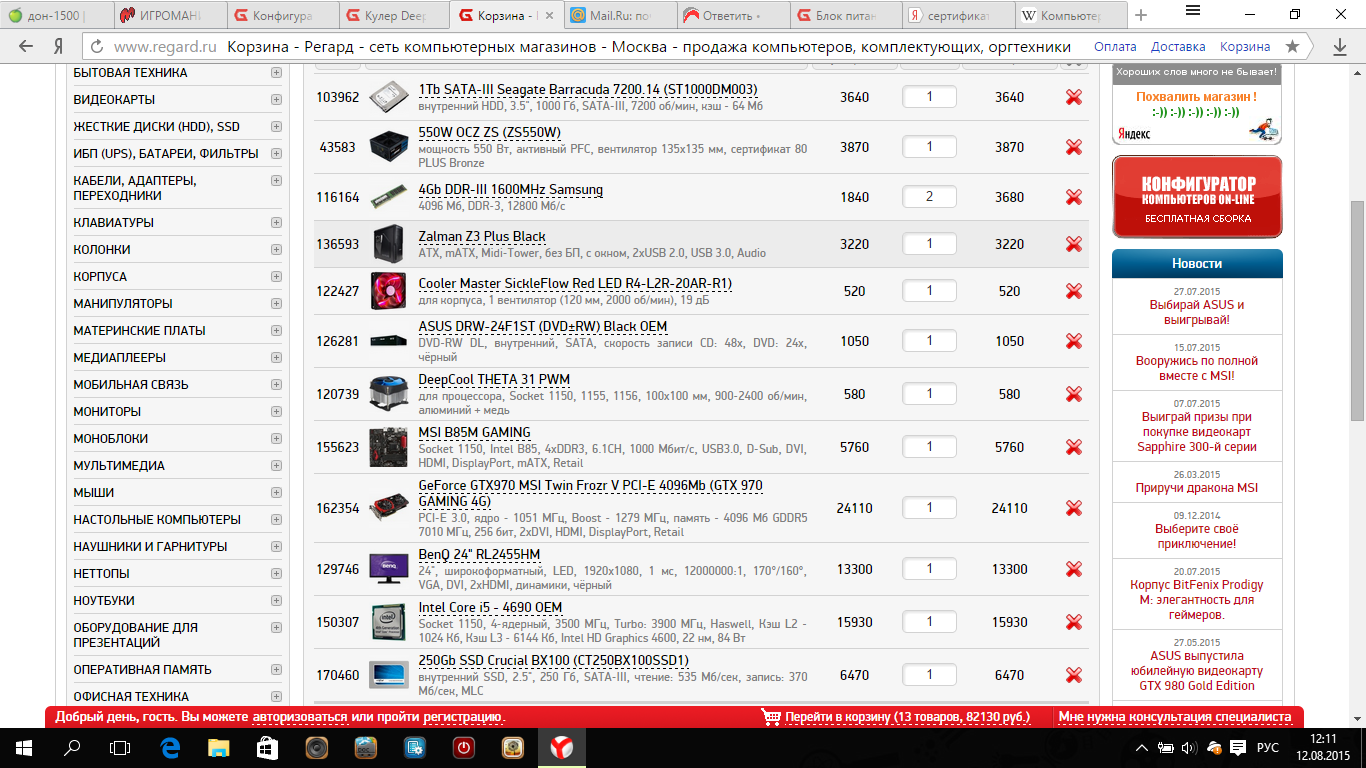The width and height of the screenshot is (1366, 768).
Task: Click Похвалить магазин in the Yandex widget
Action: pos(1197,97)
